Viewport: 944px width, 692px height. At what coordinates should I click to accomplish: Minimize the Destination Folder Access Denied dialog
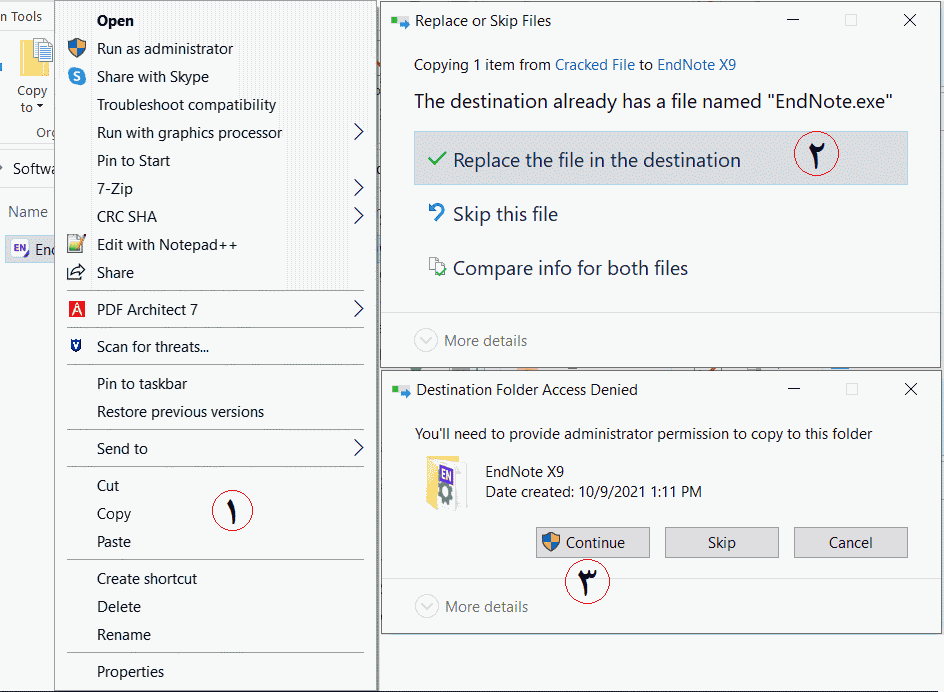click(794, 389)
